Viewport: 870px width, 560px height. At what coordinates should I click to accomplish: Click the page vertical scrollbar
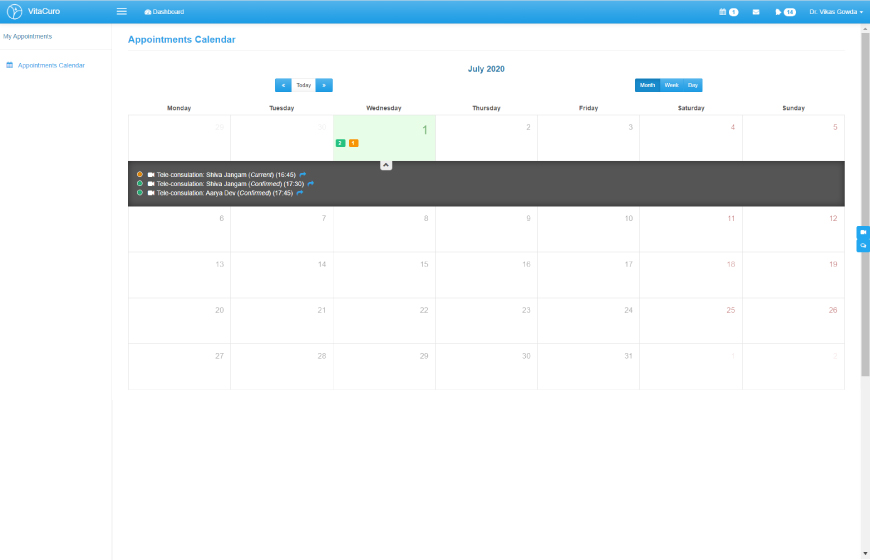pos(865,204)
